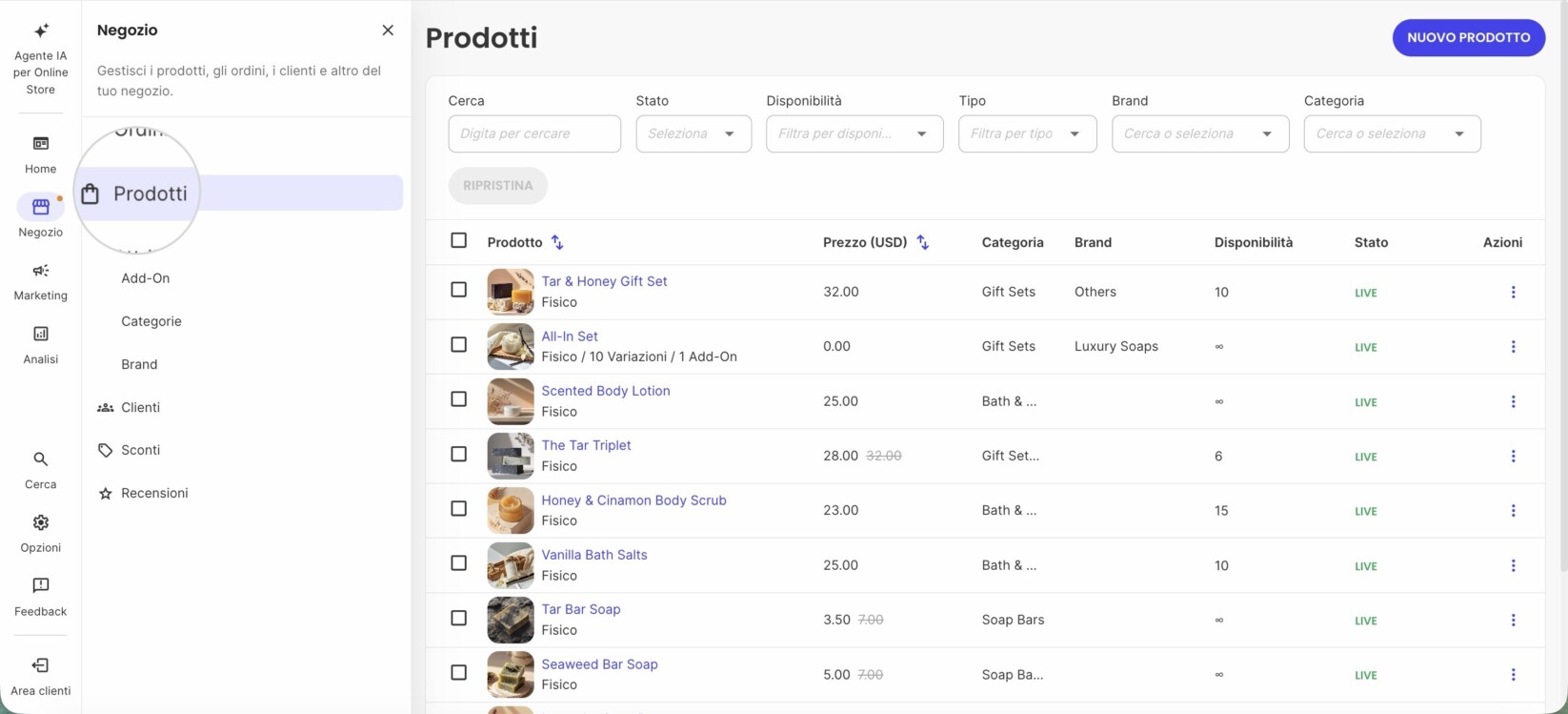Tick the select-all products checkbox

coord(459,240)
